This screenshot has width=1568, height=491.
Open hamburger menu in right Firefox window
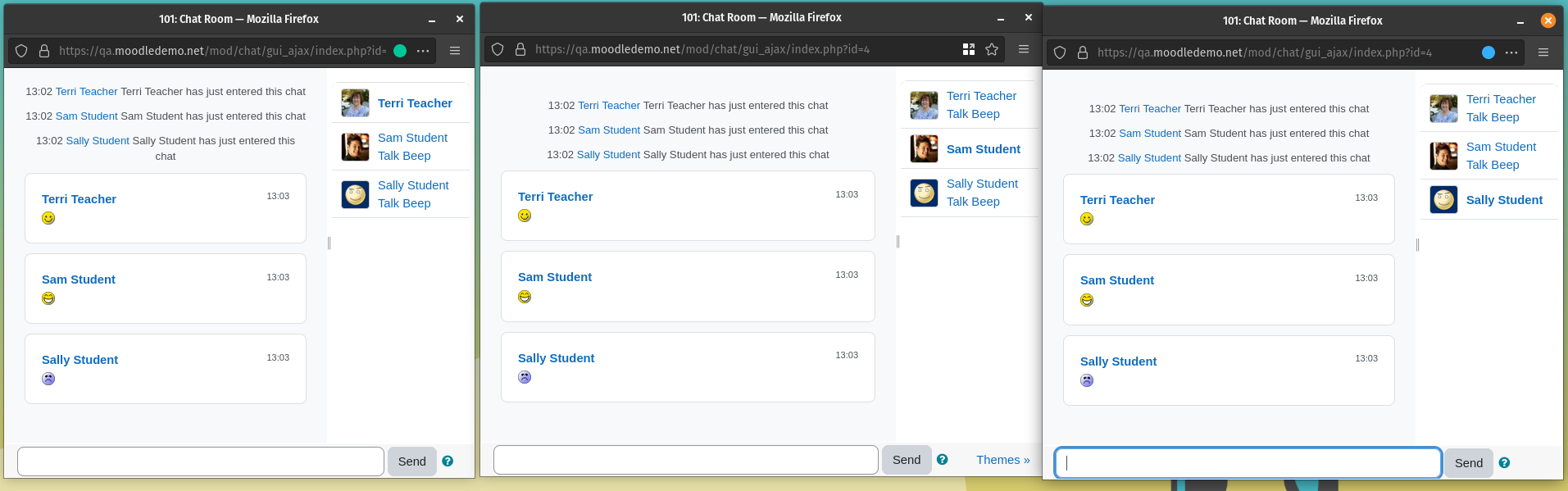pos(1543,52)
